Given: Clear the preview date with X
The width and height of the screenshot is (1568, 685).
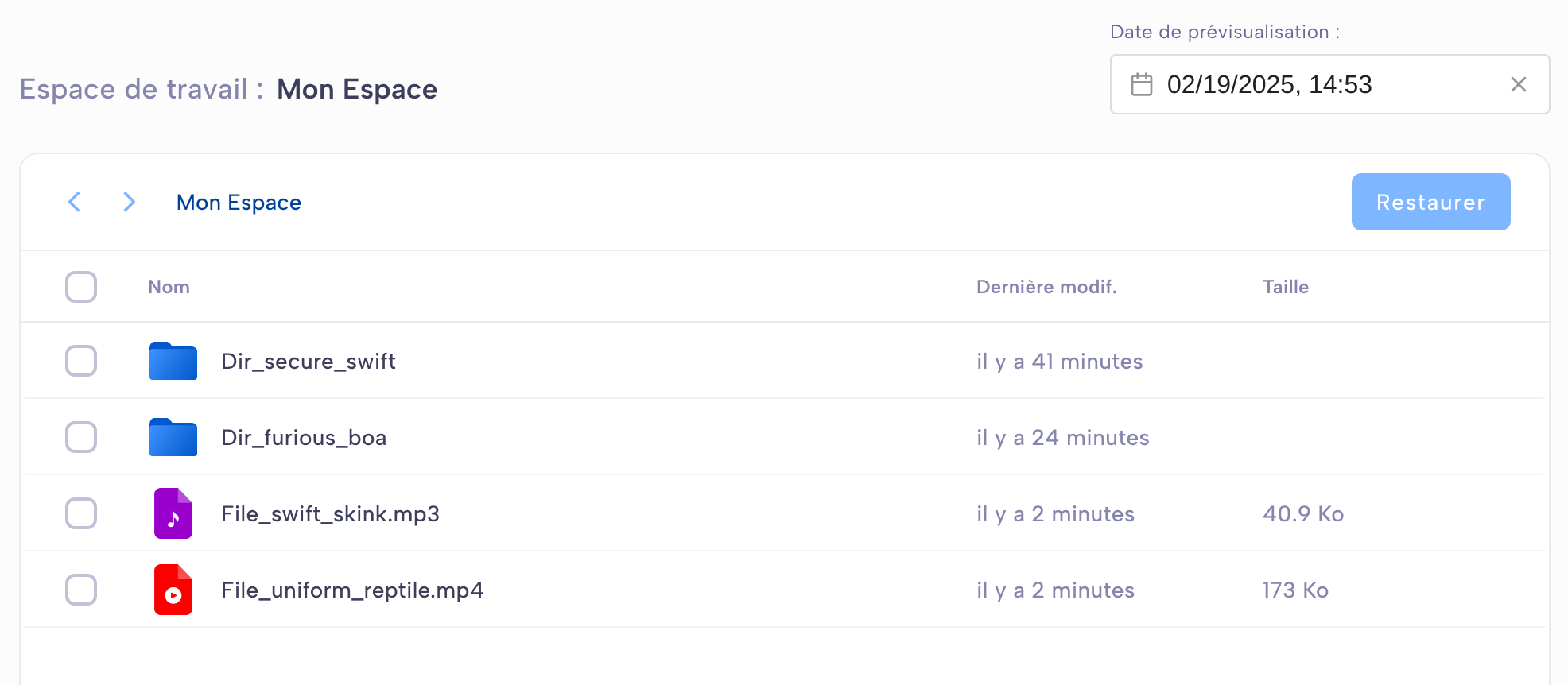Looking at the screenshot, I should click(x=1519, y=84).
